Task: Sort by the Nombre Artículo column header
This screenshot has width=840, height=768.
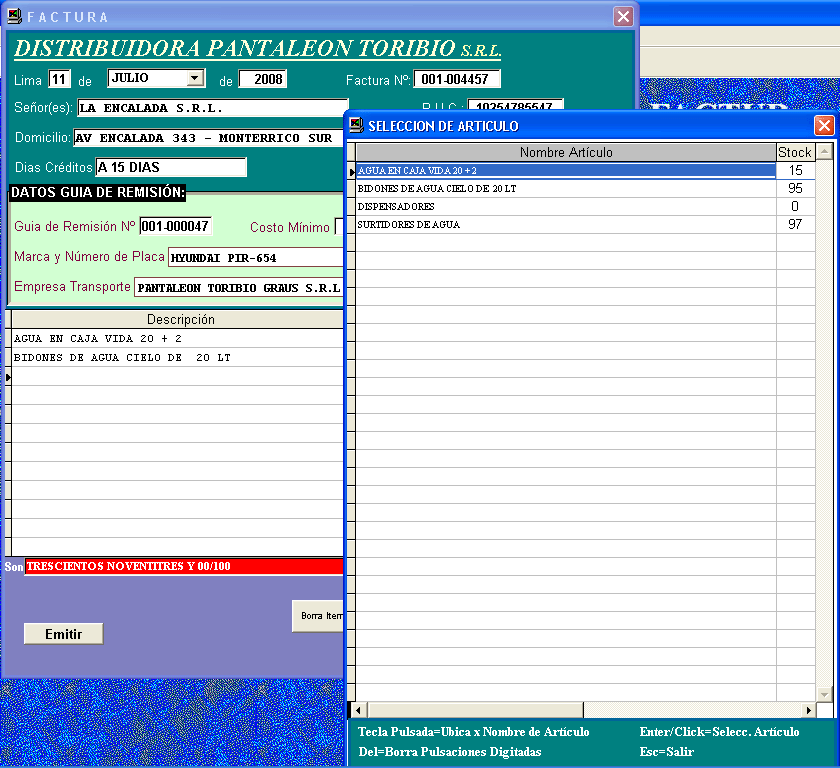Action: (x=566, y=152)
